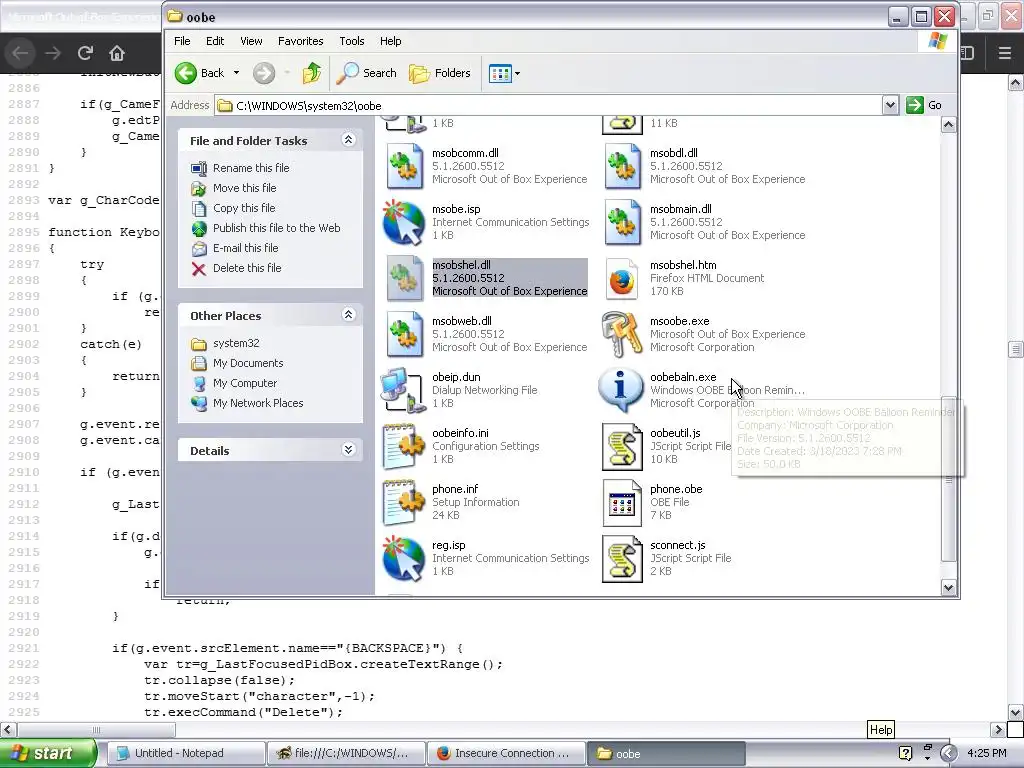
Task: Select the phone.inf setup icon
Action: click(x=404, y=503)
